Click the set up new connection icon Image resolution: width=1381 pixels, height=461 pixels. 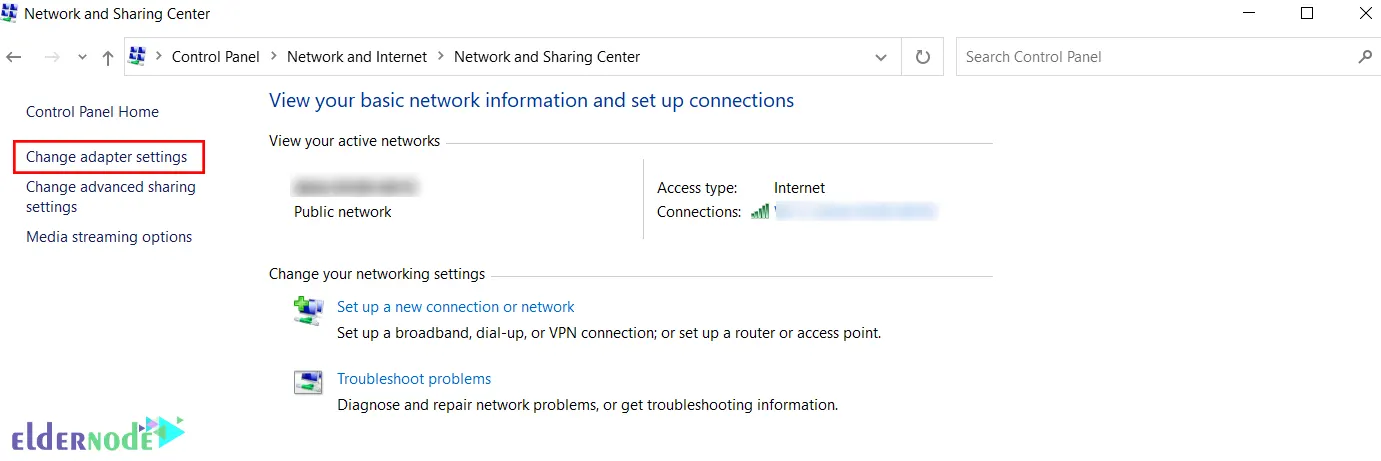pos(308,310)
